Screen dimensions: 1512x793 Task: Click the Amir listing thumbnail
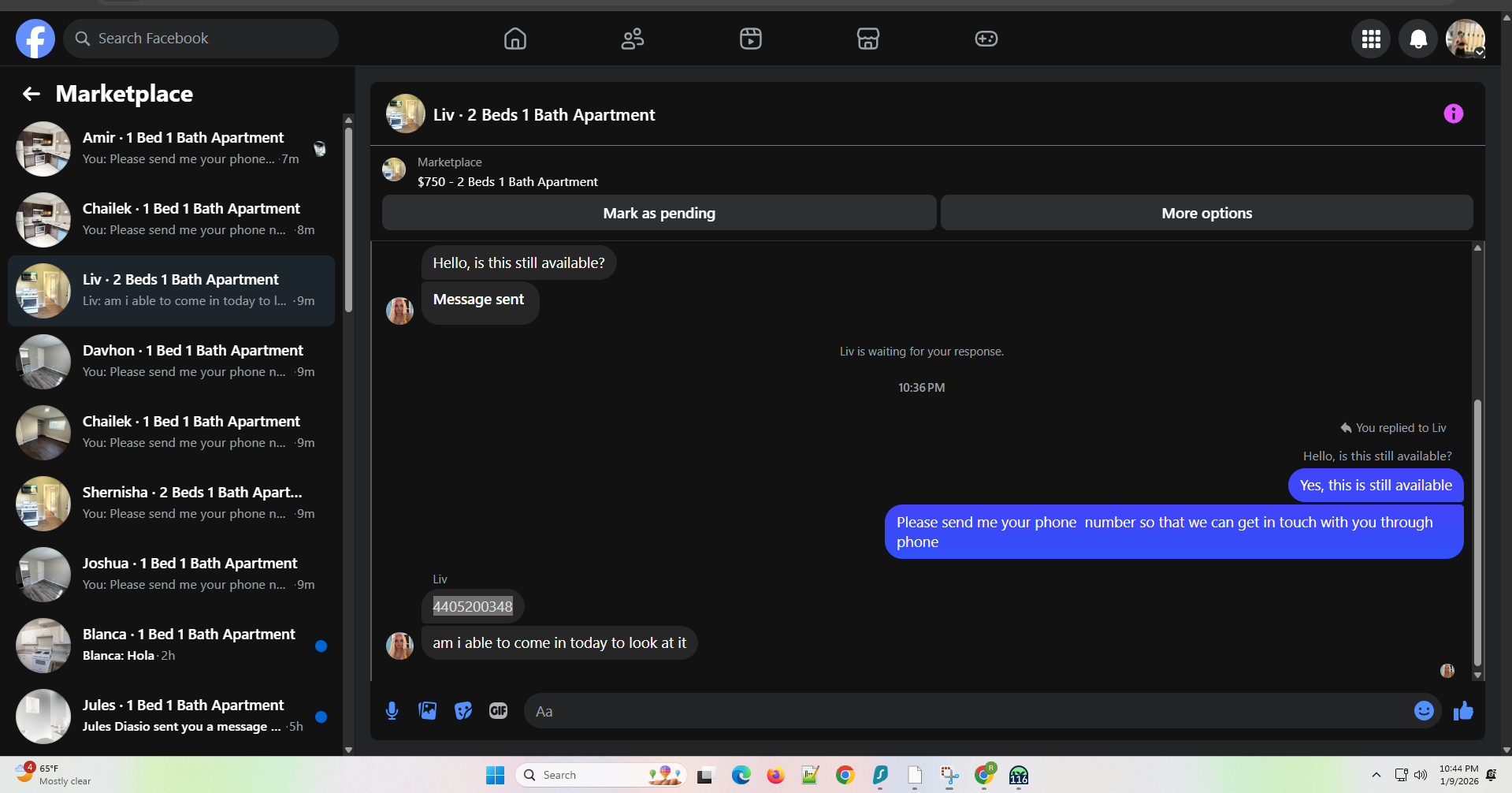tap(43, 149)
